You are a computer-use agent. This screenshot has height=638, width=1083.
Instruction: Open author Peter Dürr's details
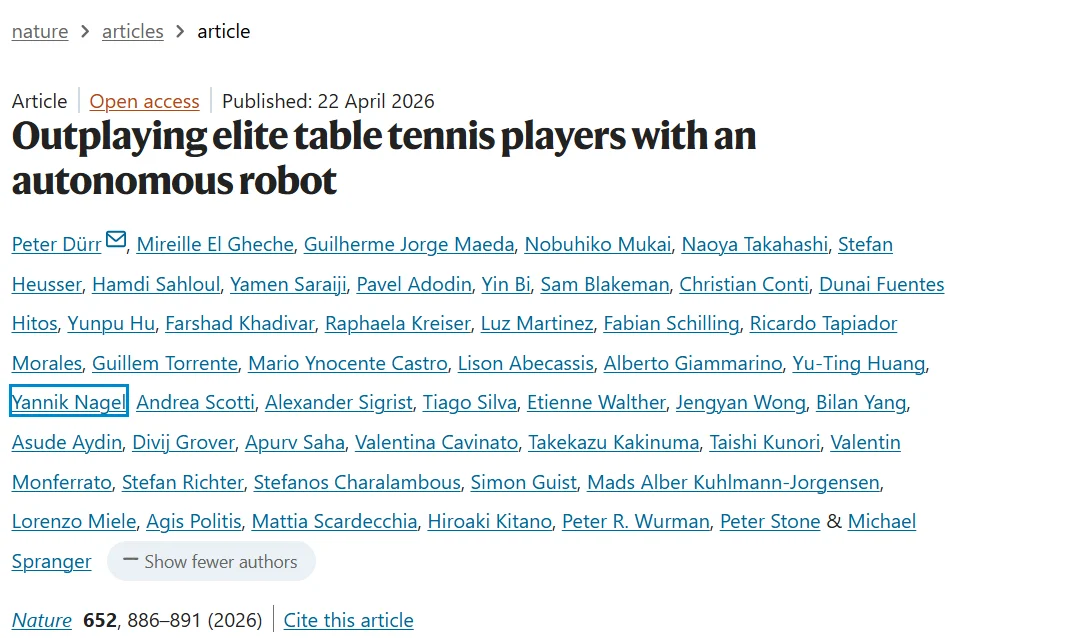[x=56, y=244]
